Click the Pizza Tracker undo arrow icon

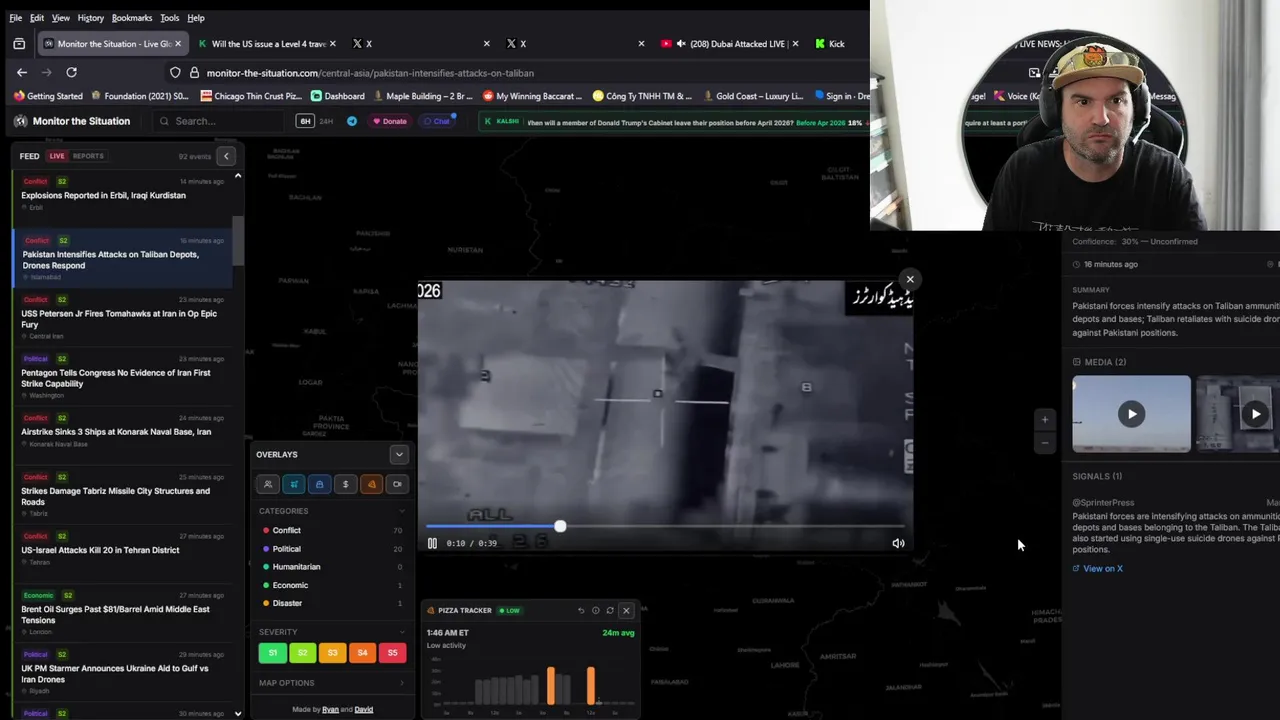(581, 610)
